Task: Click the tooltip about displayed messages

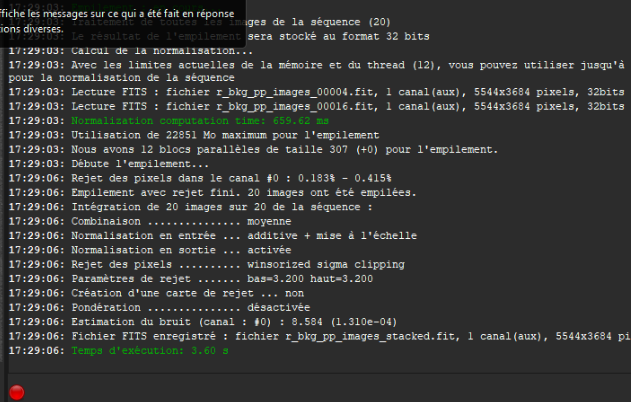Action: [x=118, y=21]
